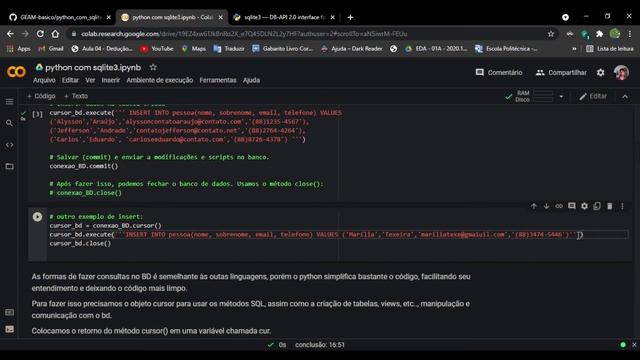Open the search and replace sidebar icon

(9, 123)
